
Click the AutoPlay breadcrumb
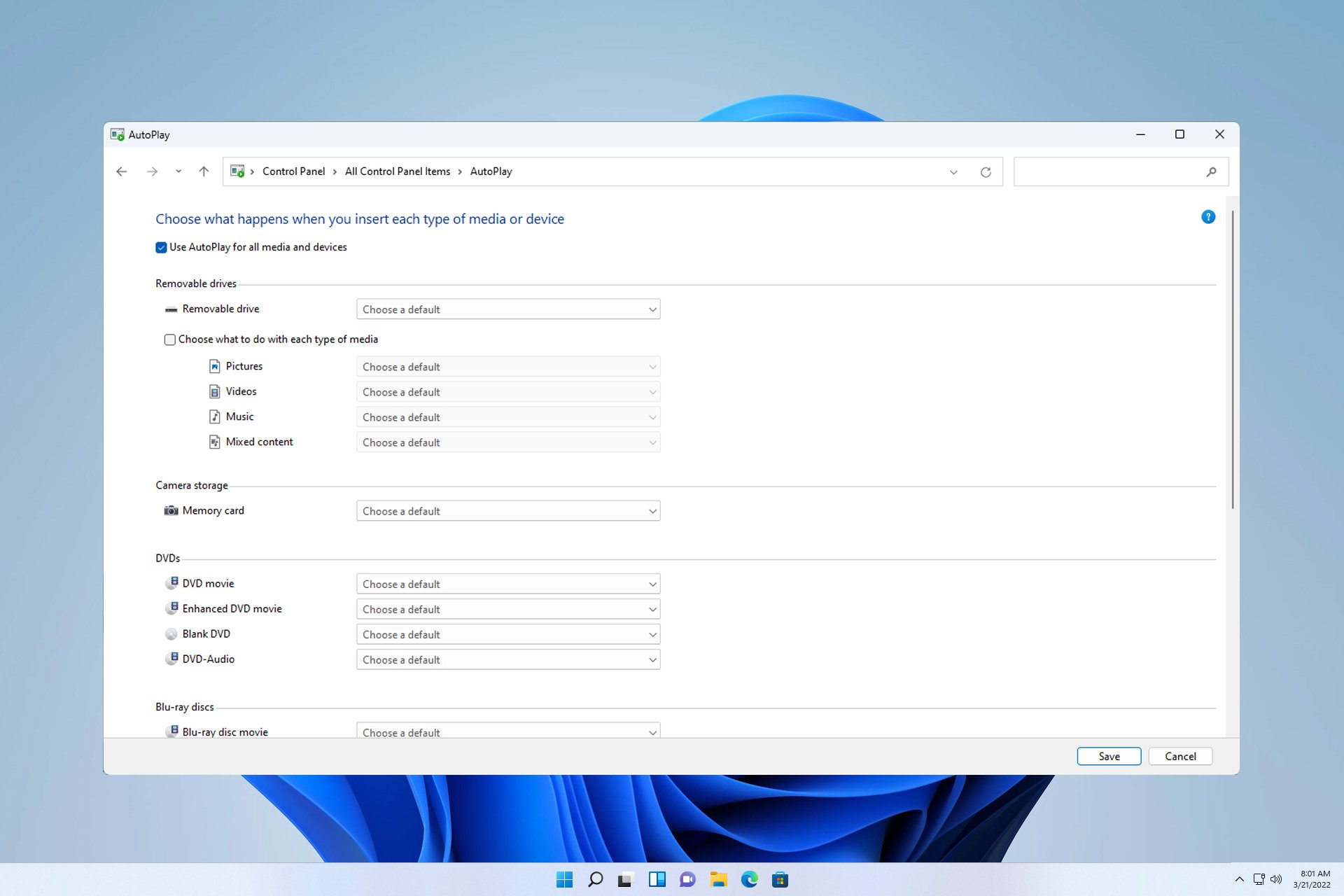tap(491, 171)
